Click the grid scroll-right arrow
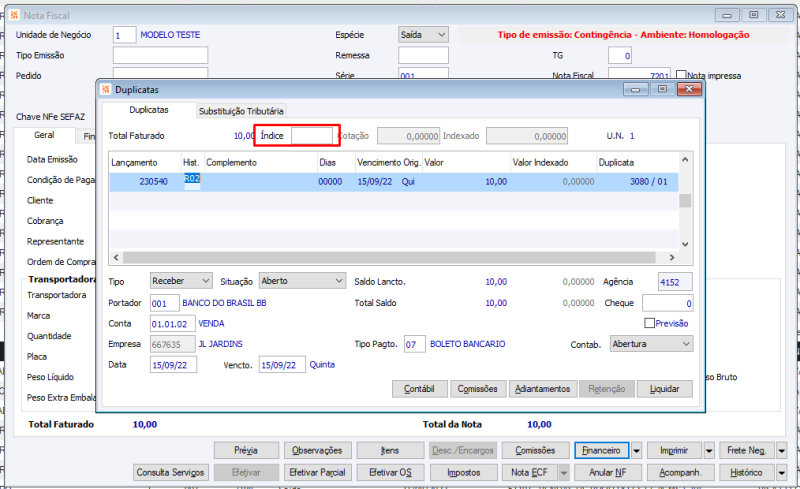Screen dimensions: 800x489 click(x=672, y=257)
